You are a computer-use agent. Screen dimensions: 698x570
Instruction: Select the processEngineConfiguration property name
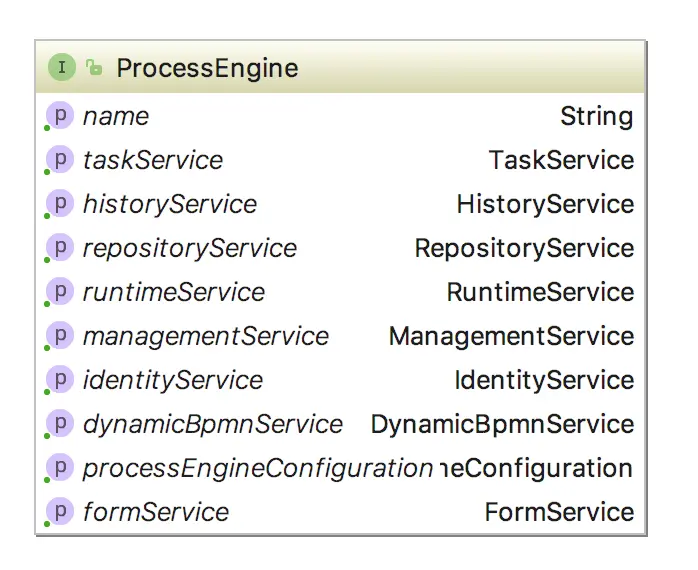pyautogui.click(x=257, y=468)
